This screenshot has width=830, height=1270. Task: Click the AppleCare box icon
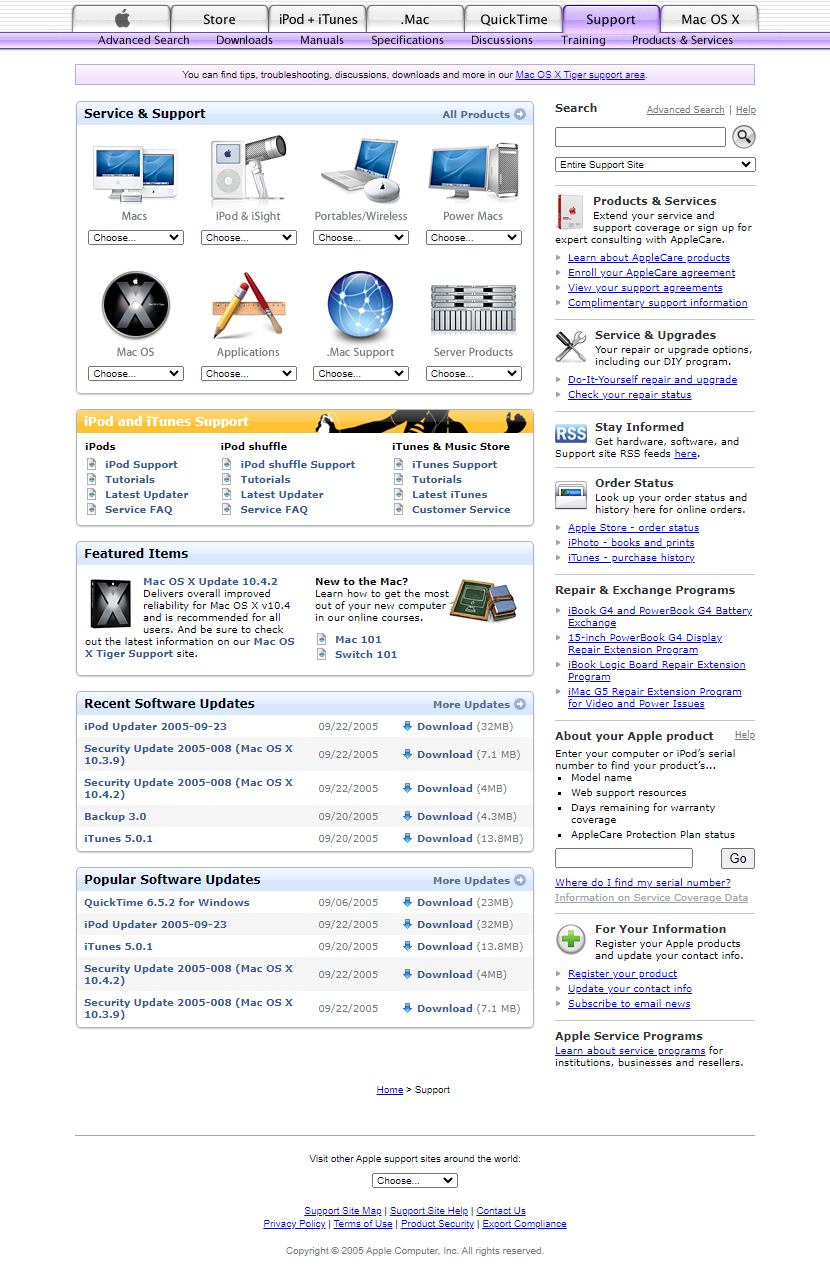pos(571,213)
